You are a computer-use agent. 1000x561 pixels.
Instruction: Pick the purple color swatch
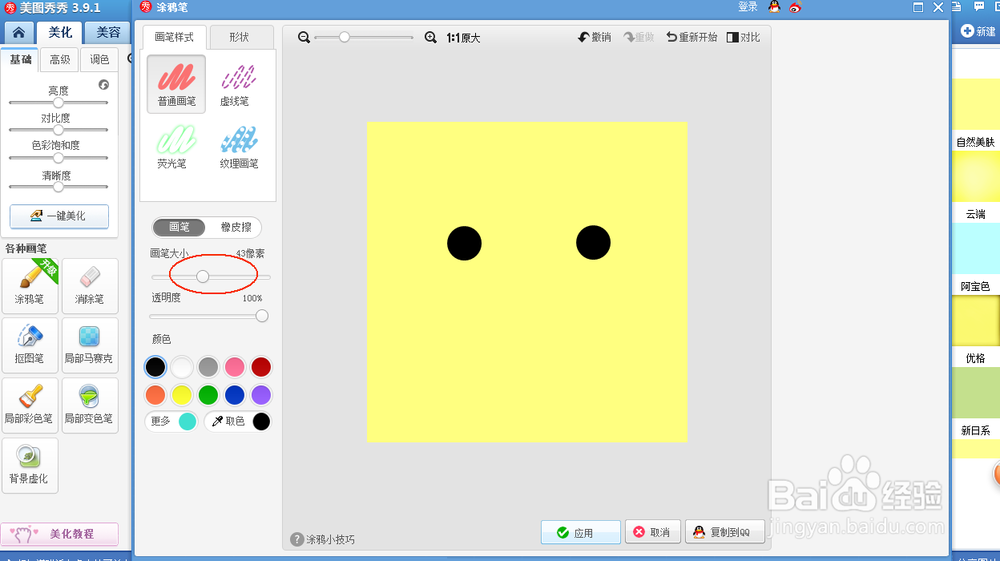[x=261, y=395]
